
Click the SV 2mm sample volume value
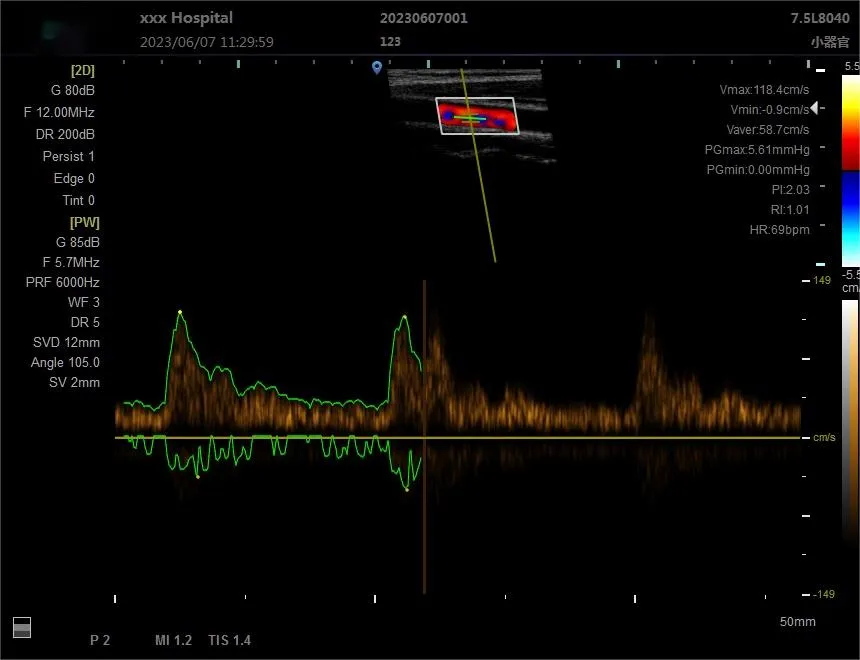pos(75,382)
